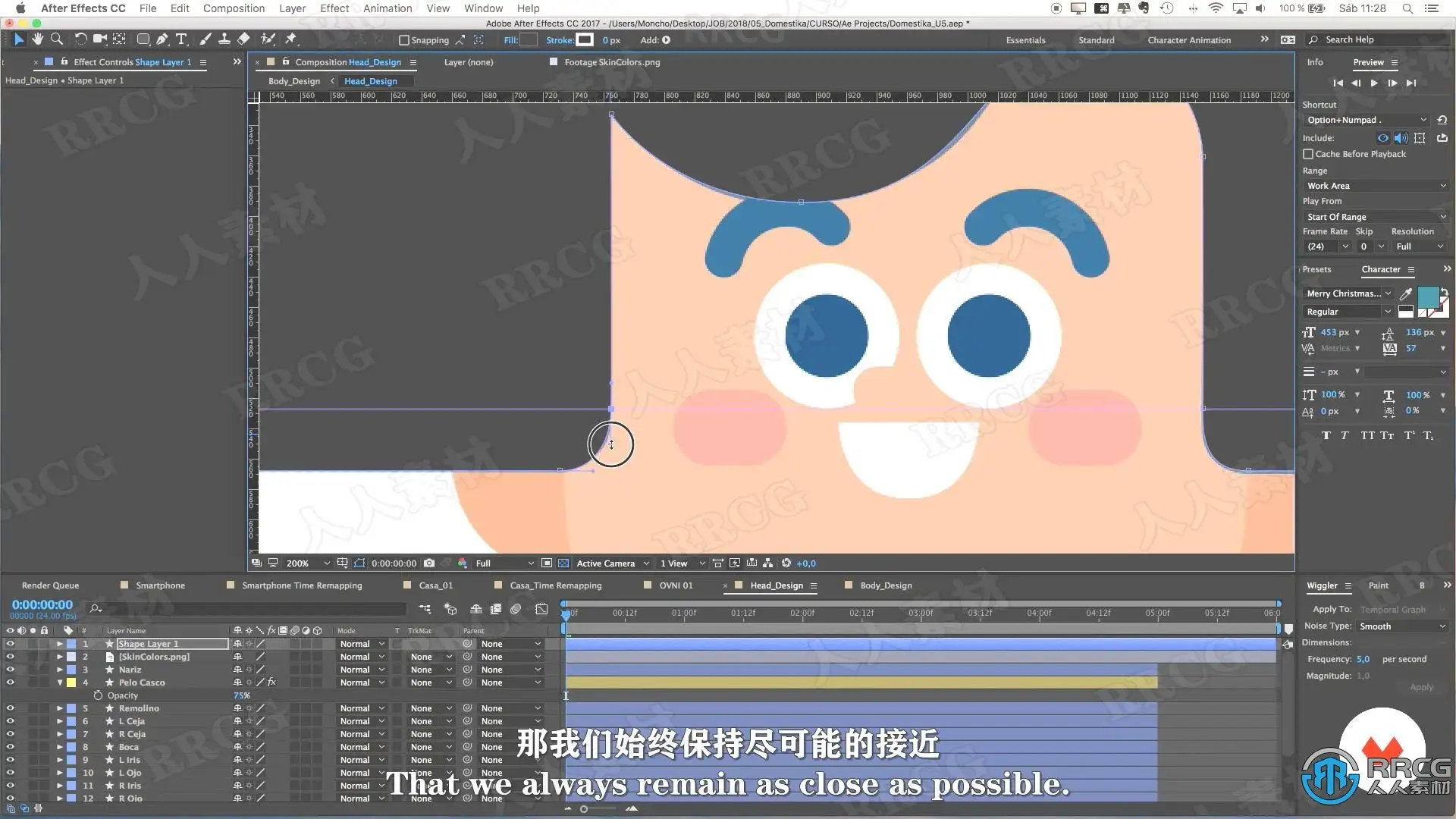Check Cache Before Playback
The image size is (1456, 819).
coord(1308,154)
